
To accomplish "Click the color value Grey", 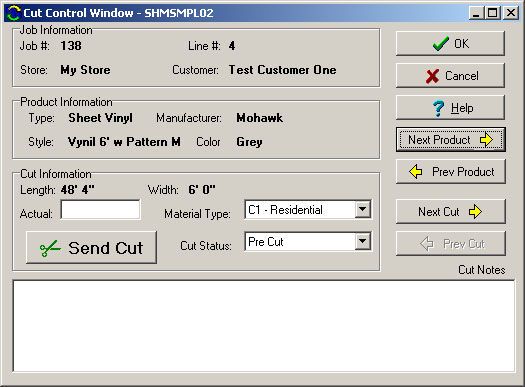I will pos(249,142).
